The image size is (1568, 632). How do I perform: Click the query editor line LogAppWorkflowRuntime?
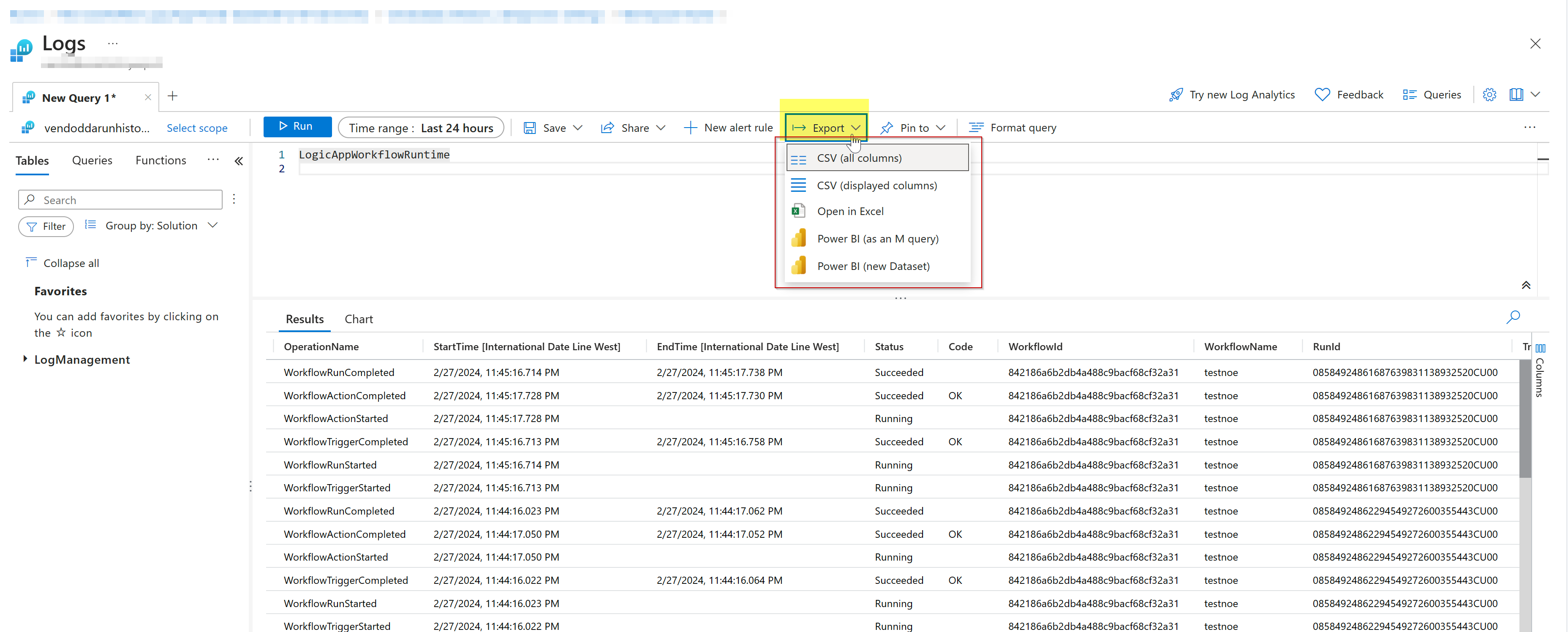[x=374, y=155]
